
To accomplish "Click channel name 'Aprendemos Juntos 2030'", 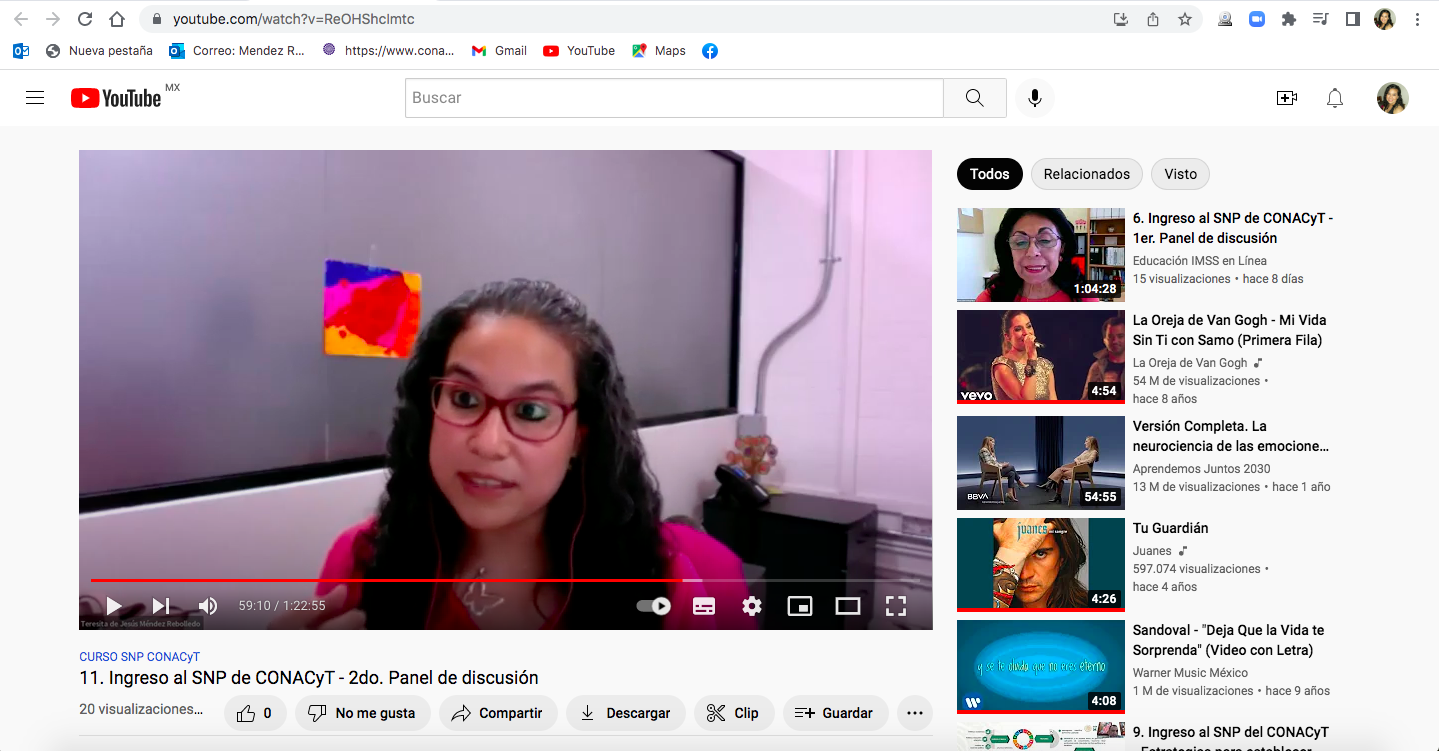I will point(1202,469).
